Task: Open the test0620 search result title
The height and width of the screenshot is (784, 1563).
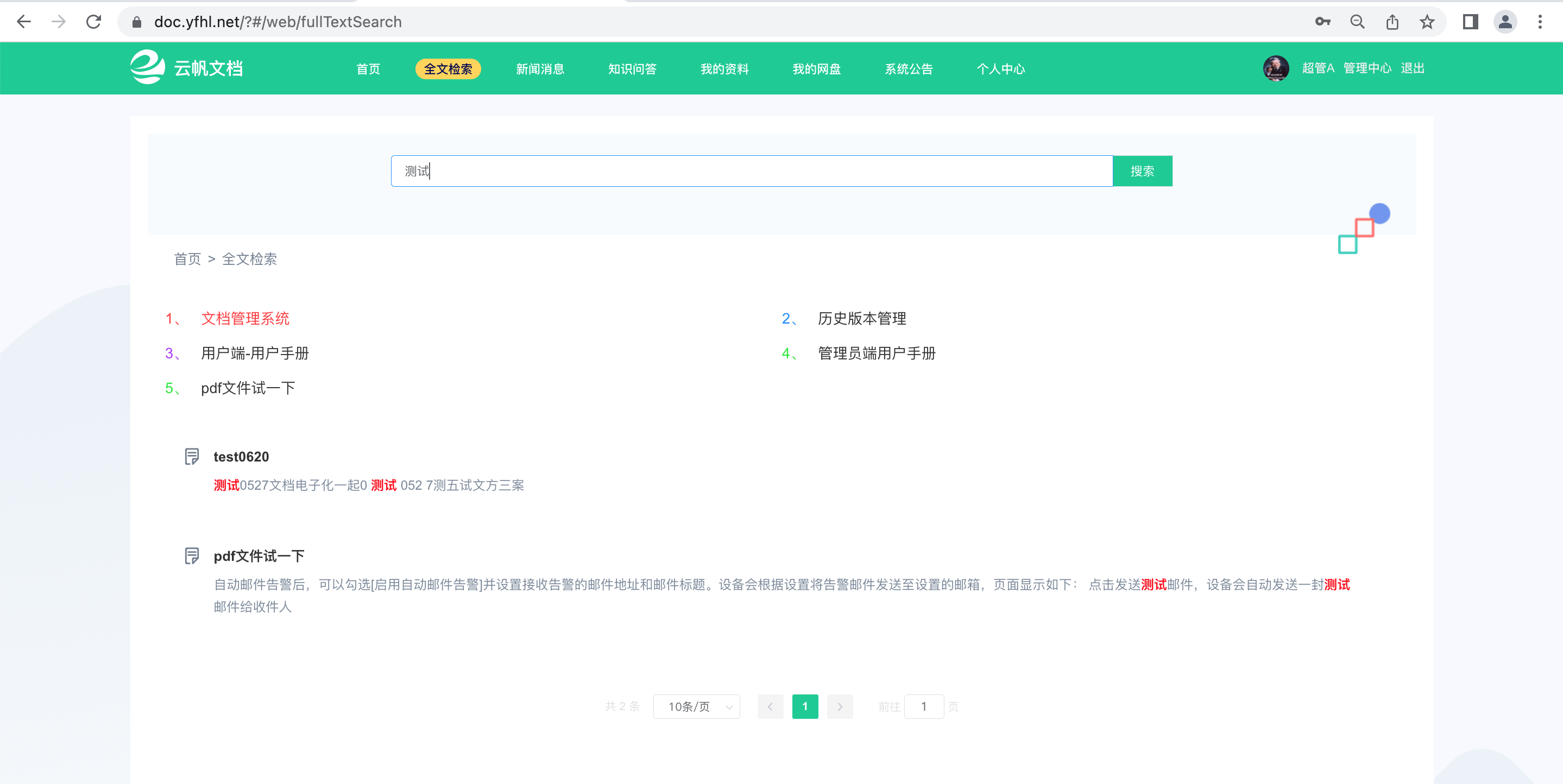Action: tap(241, 457)
